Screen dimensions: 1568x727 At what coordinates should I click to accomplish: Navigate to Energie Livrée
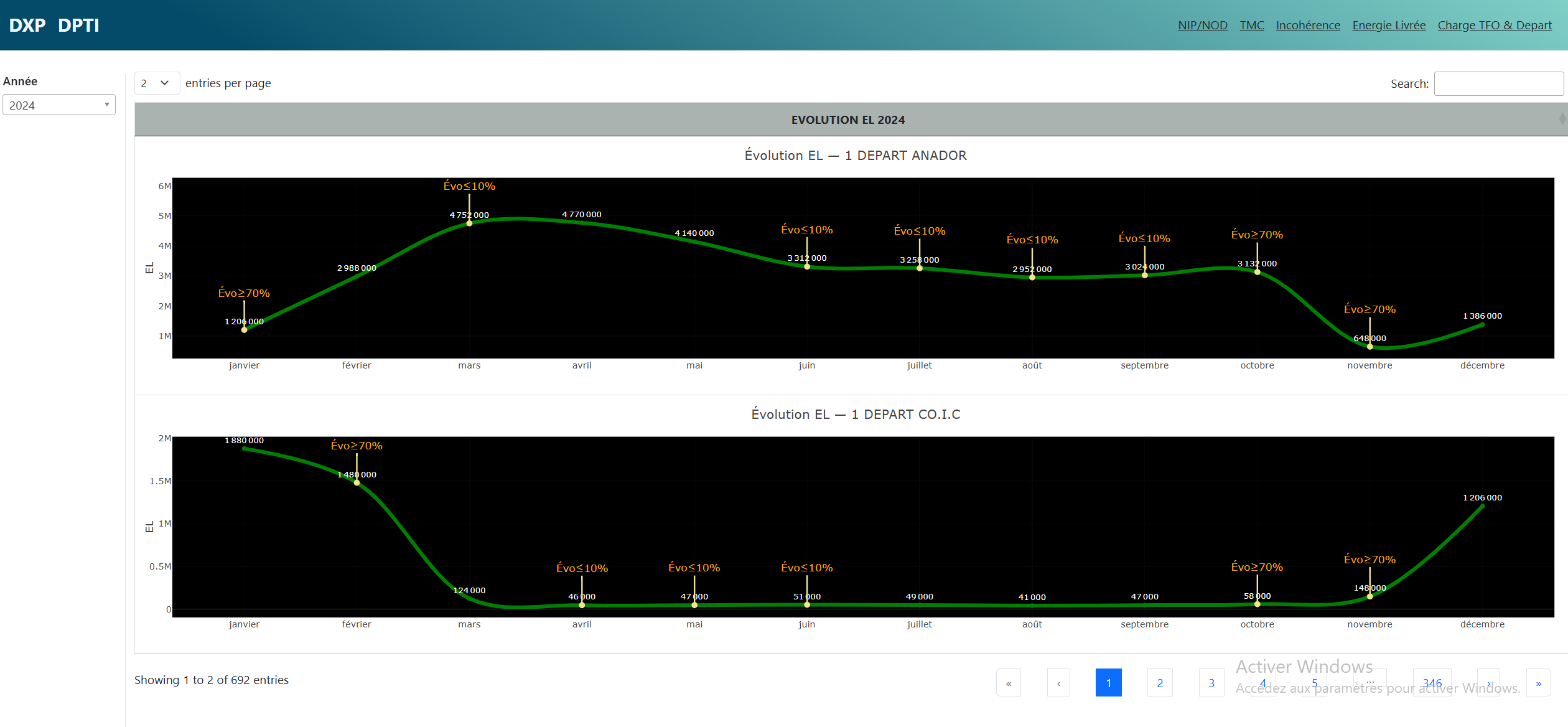pos(1389,26)
